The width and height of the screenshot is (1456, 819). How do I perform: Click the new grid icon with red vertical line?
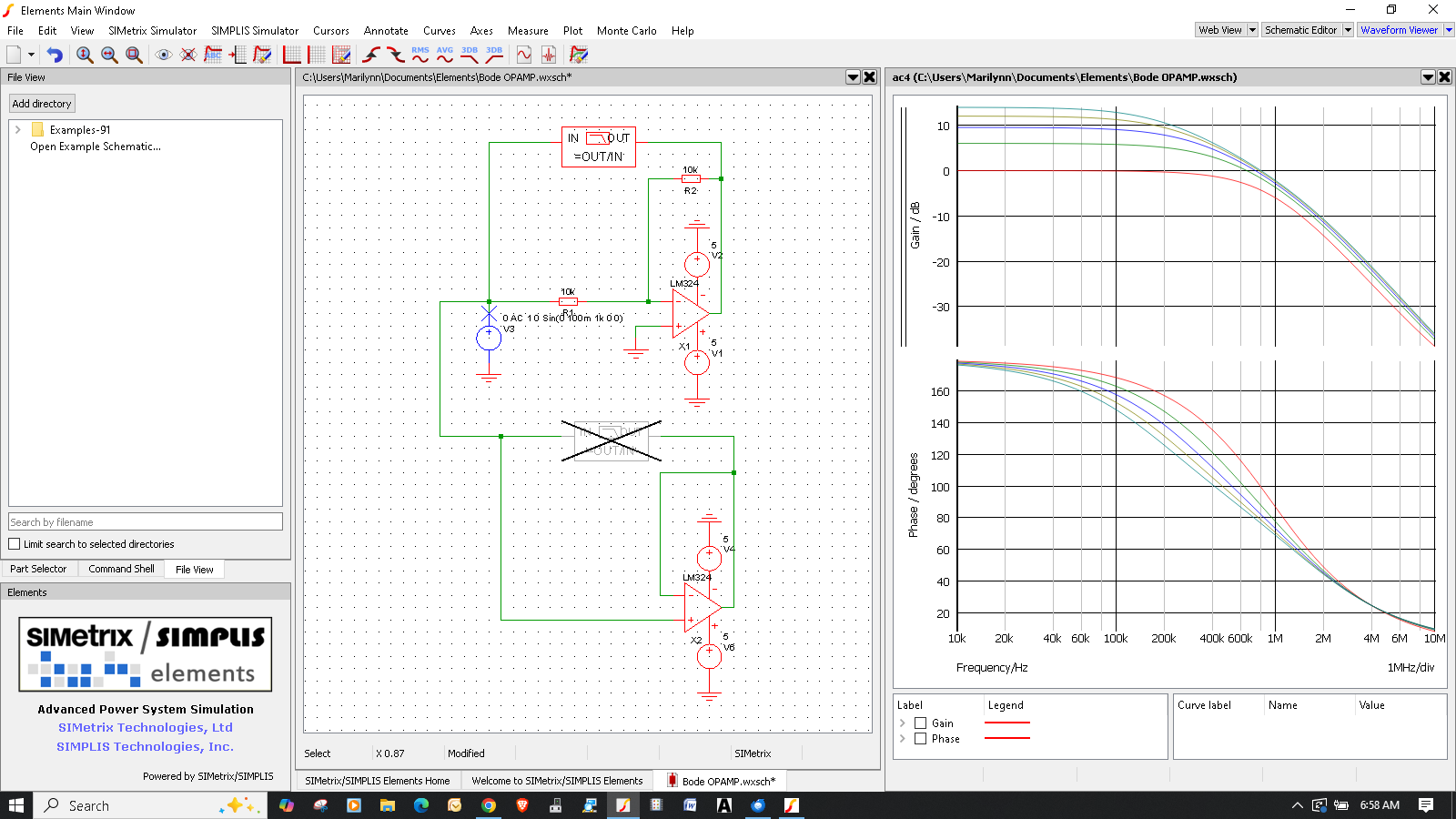[317, 55]
